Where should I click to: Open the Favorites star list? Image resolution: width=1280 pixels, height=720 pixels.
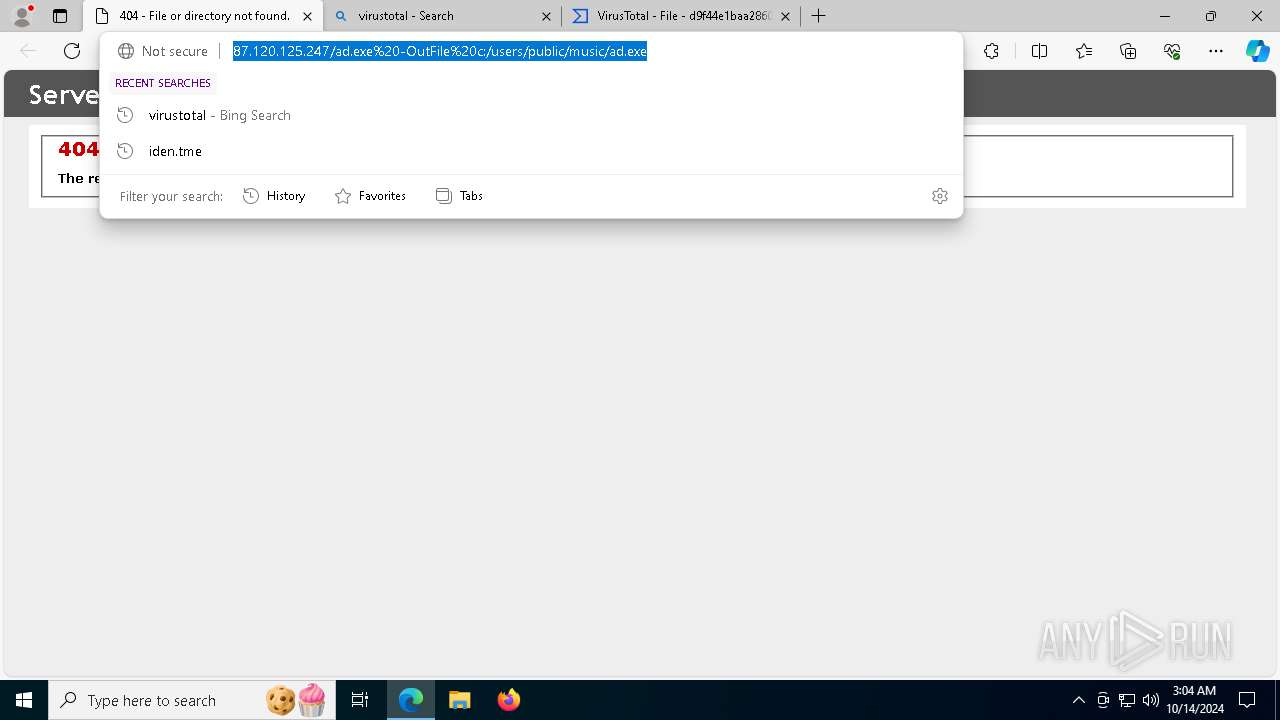coord(1084,51)
